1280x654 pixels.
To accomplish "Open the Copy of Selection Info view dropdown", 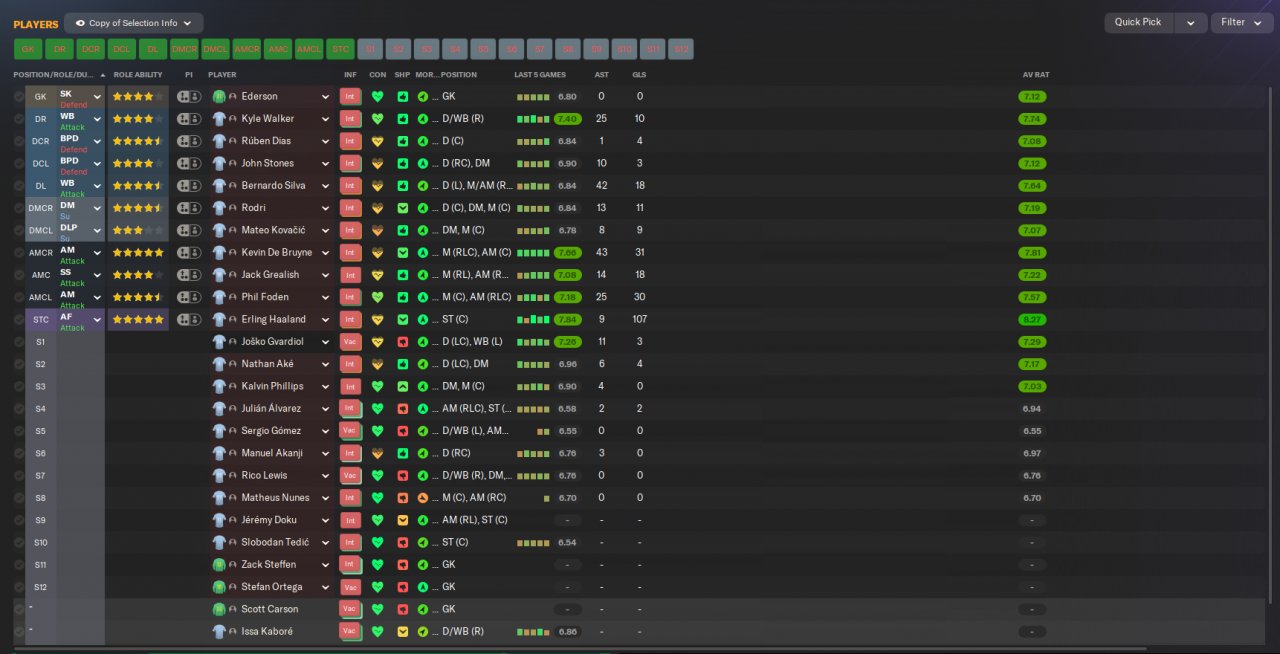I will coord(134,23).
